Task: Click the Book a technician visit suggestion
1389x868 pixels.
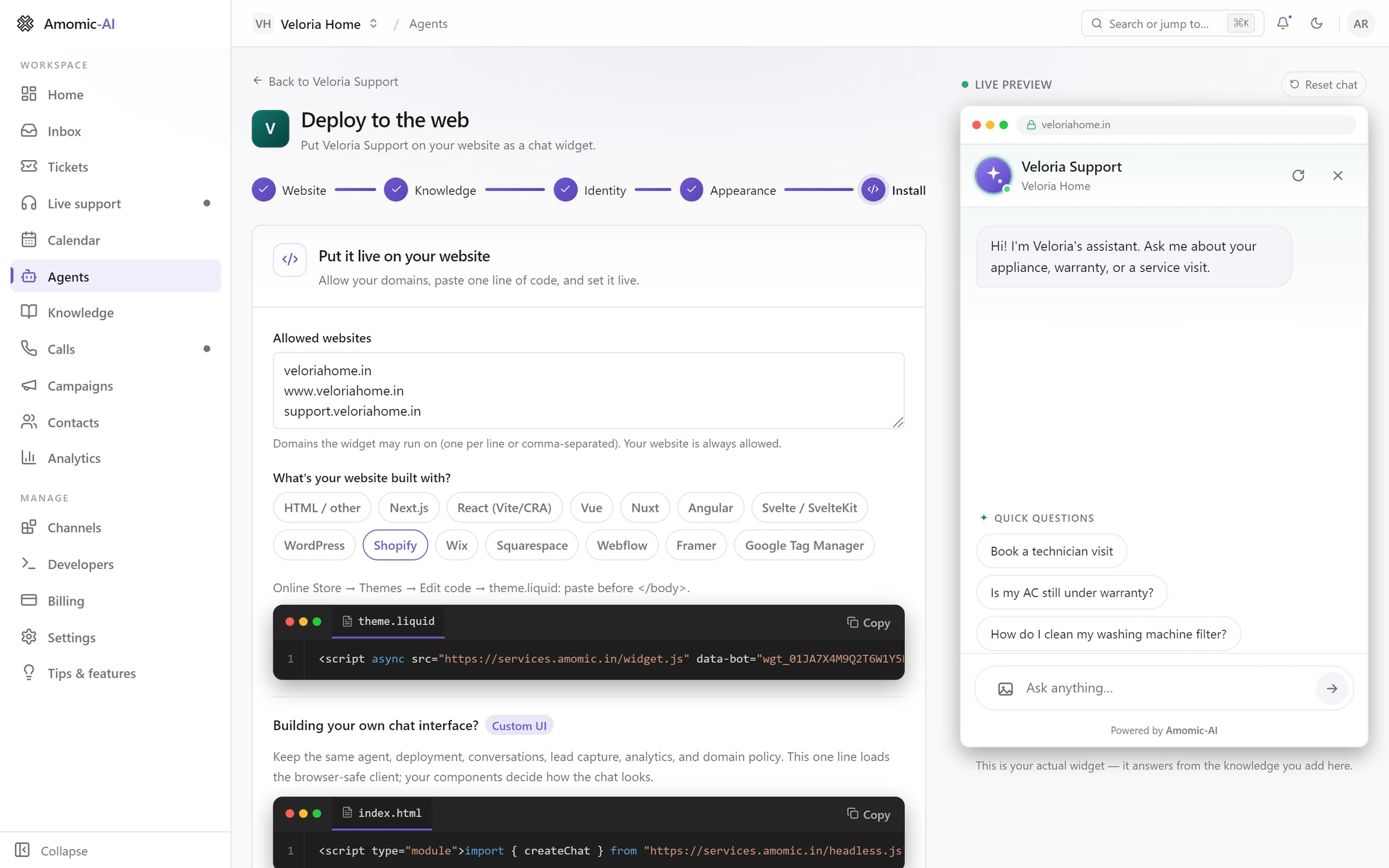Action: tap(1051, 552)
